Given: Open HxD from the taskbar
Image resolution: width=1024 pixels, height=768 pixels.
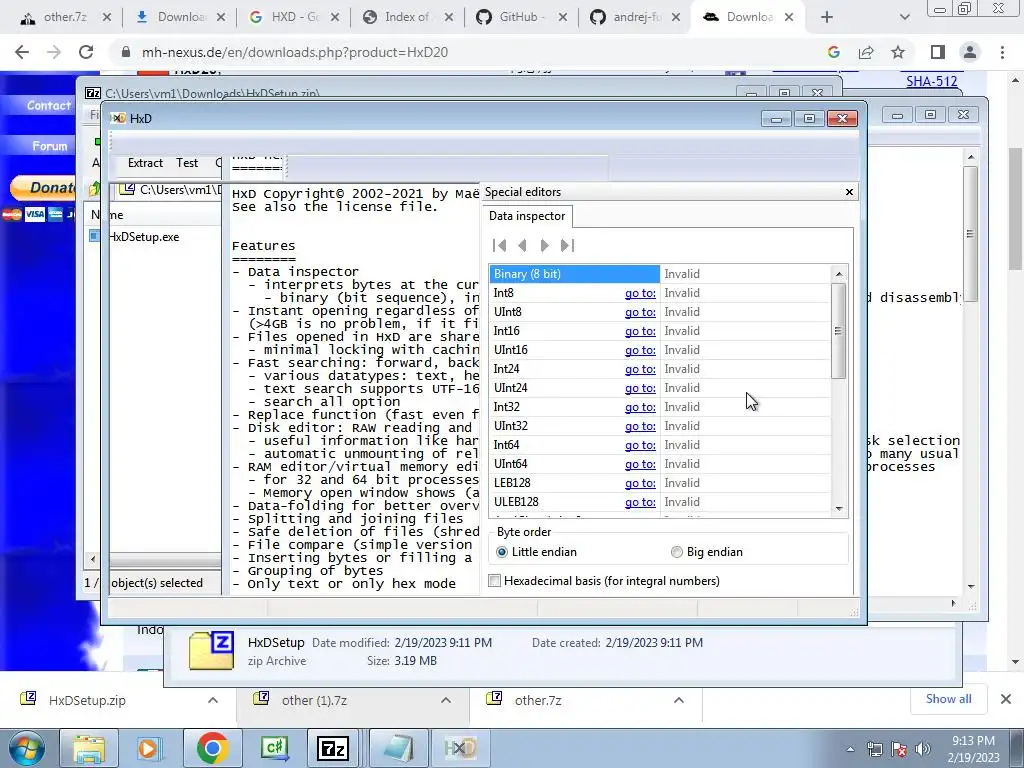Looking at the screenshot, I should (x=460, y=748).
